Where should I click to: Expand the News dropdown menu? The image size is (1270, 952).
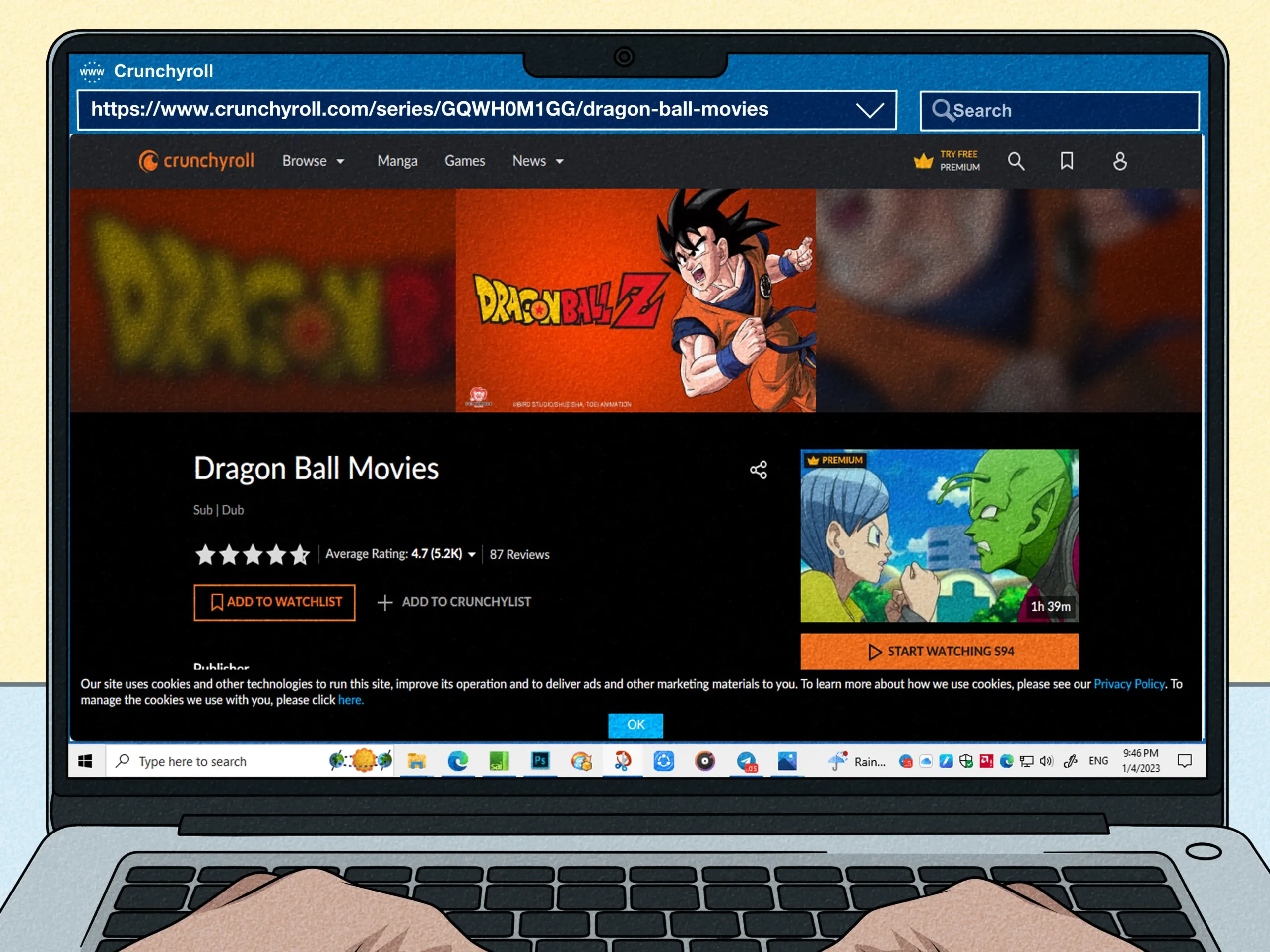[537, 161]
